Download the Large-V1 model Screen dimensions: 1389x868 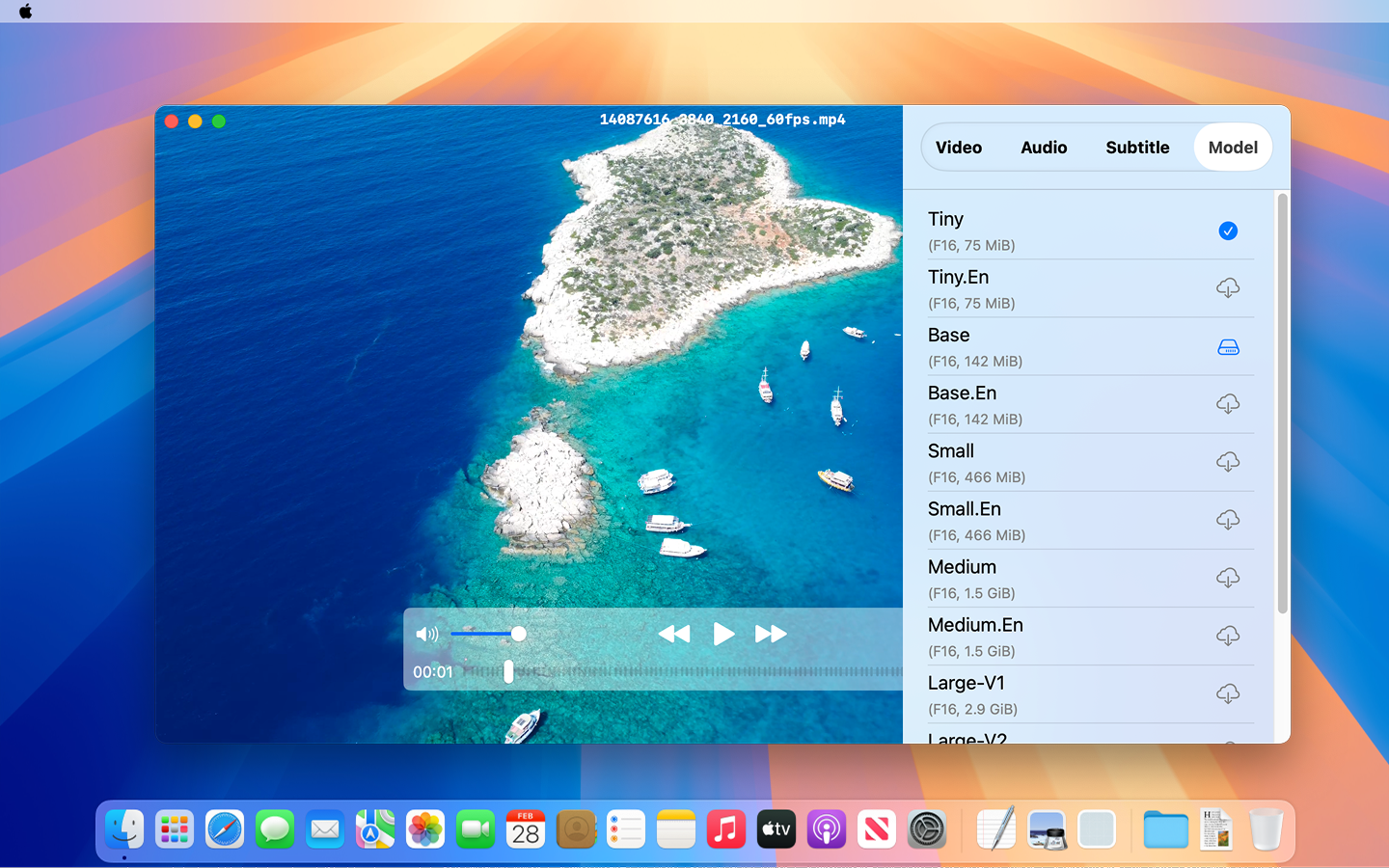(x=1228, y=693)
